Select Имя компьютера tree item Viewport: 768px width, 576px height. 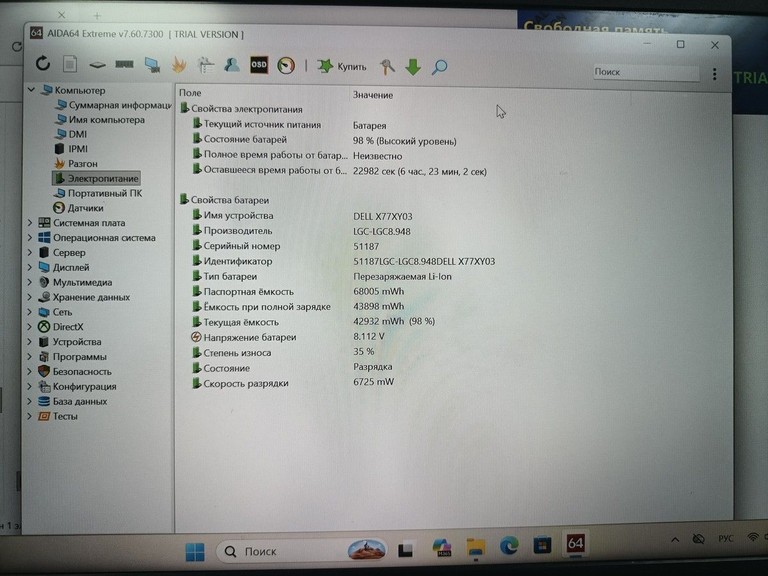[x=100, y=120]
